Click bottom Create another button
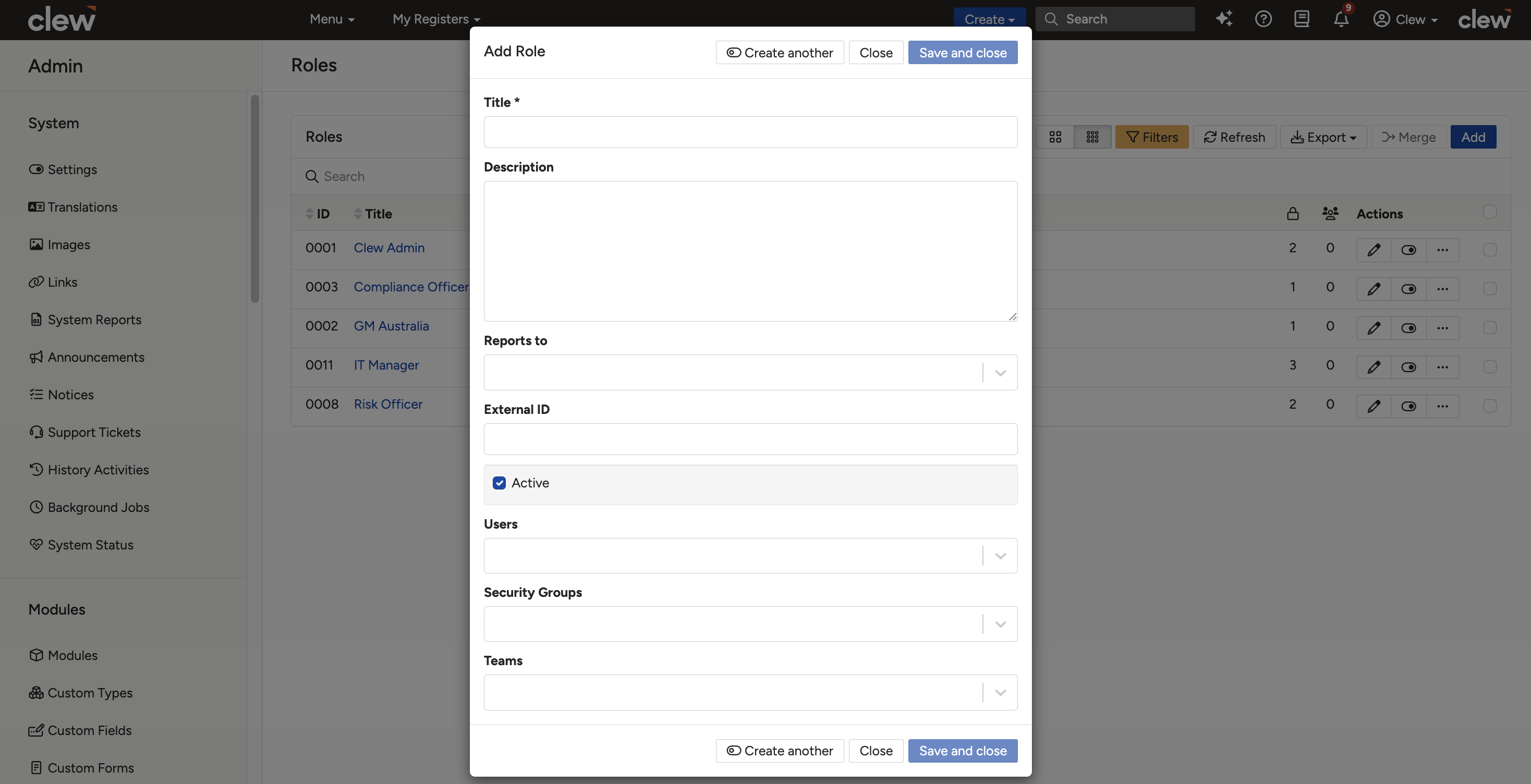 (780, 751)
